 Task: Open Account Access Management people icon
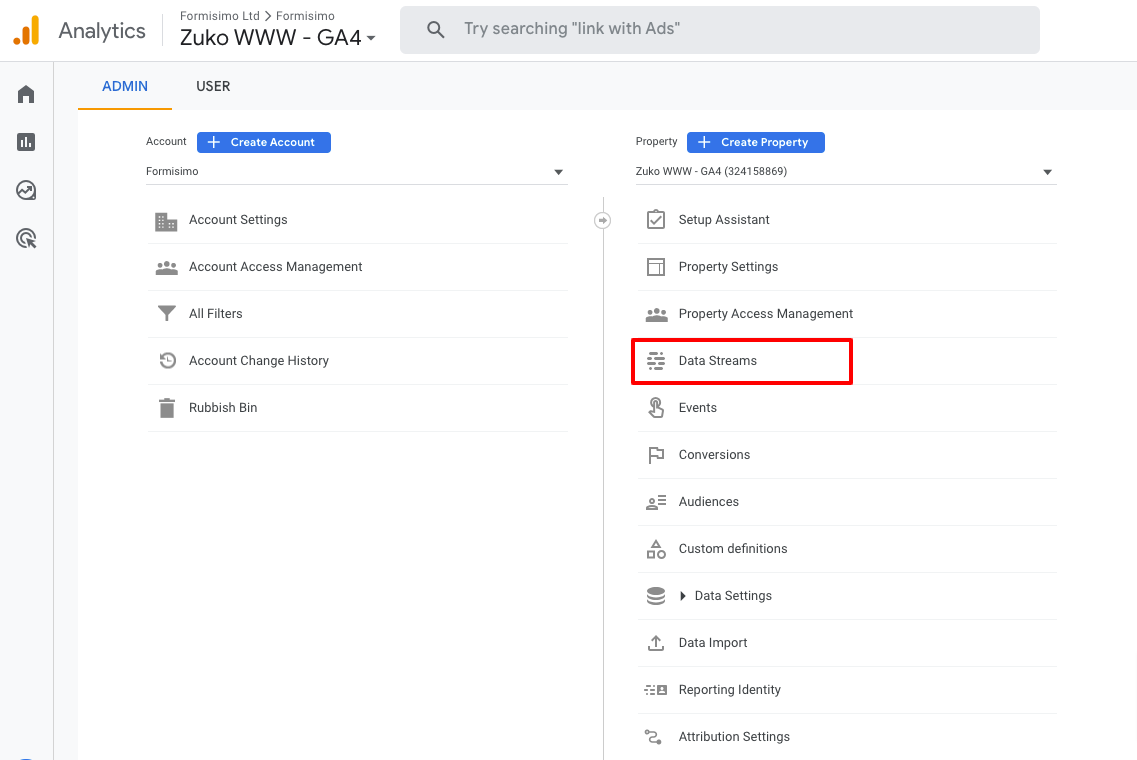167,266
